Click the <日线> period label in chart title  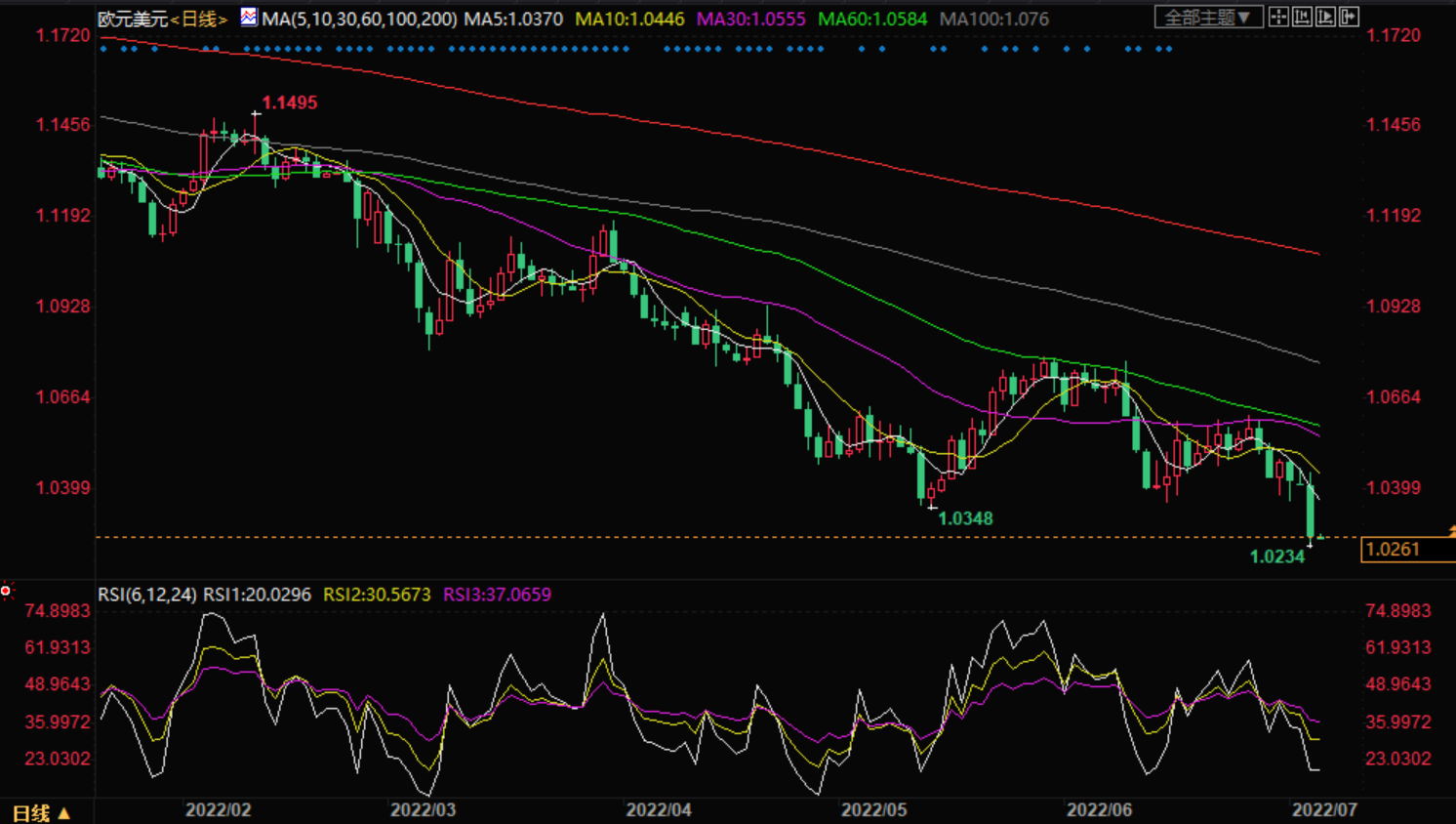click(x=199, y=19)
